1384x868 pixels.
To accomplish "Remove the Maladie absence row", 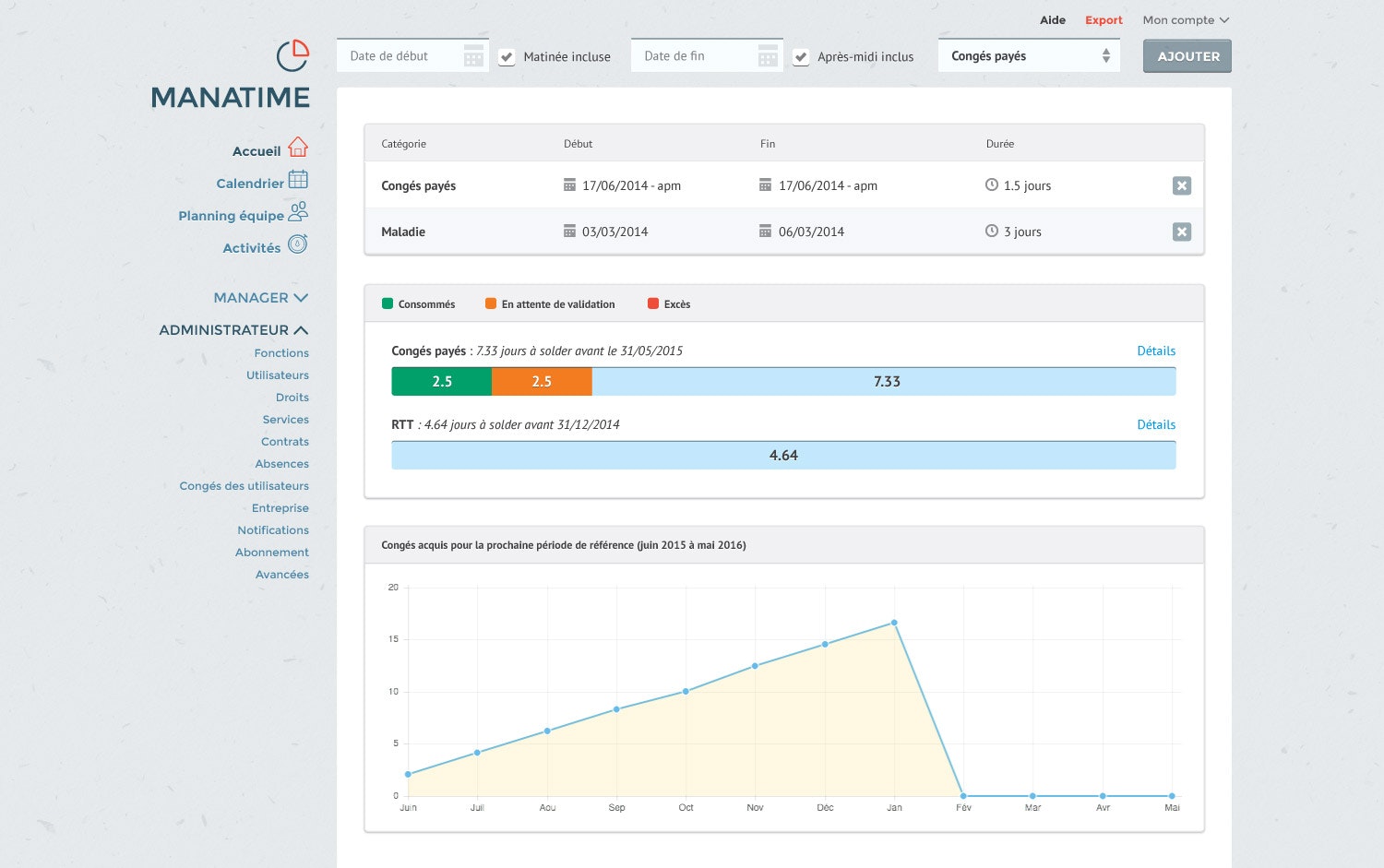I will click(1181, 232).
